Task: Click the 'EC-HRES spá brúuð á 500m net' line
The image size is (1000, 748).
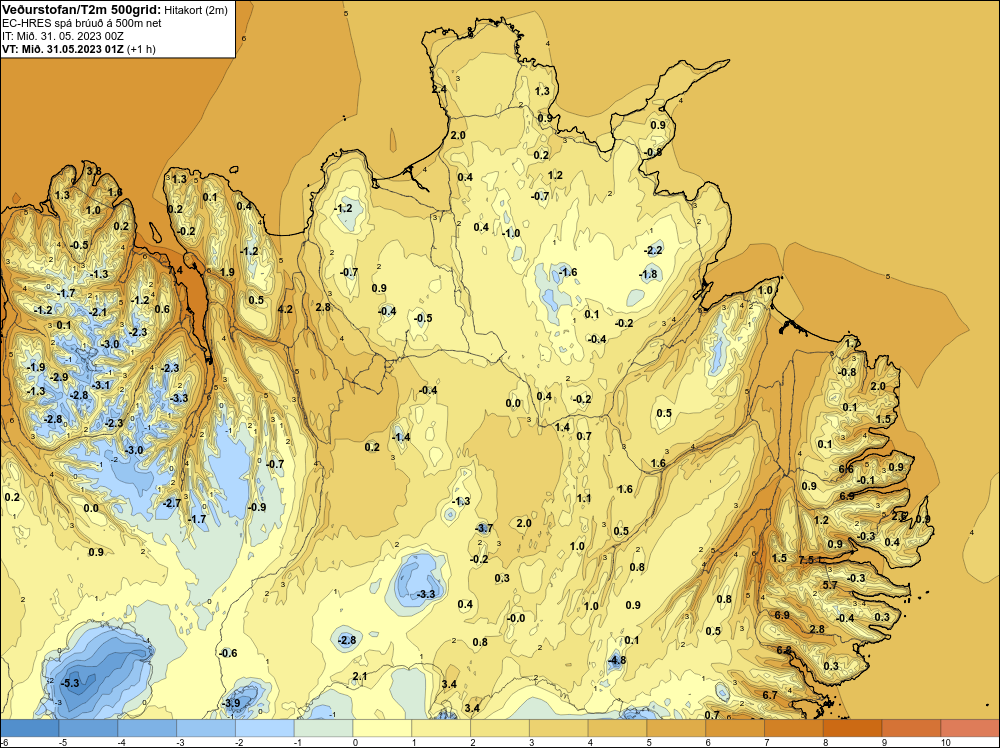Action: tap(82, 23)
